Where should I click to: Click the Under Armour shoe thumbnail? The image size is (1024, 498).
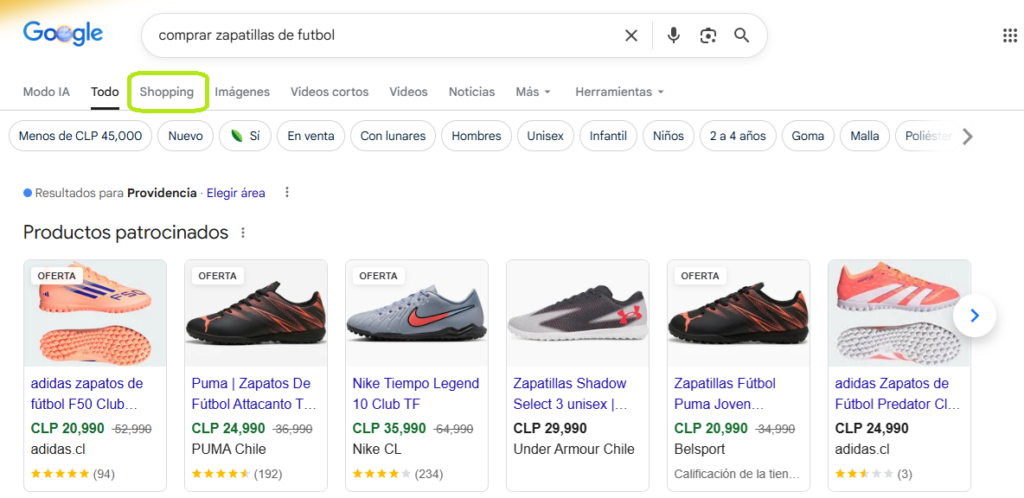pyautogui.click(x=578, y=313)
